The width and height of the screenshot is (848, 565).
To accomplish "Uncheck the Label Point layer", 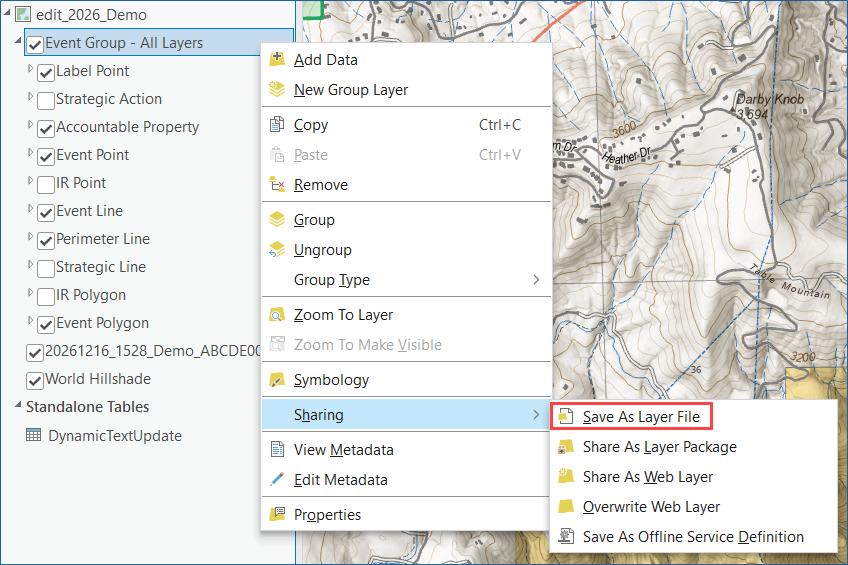I will [x=46, y=72].
